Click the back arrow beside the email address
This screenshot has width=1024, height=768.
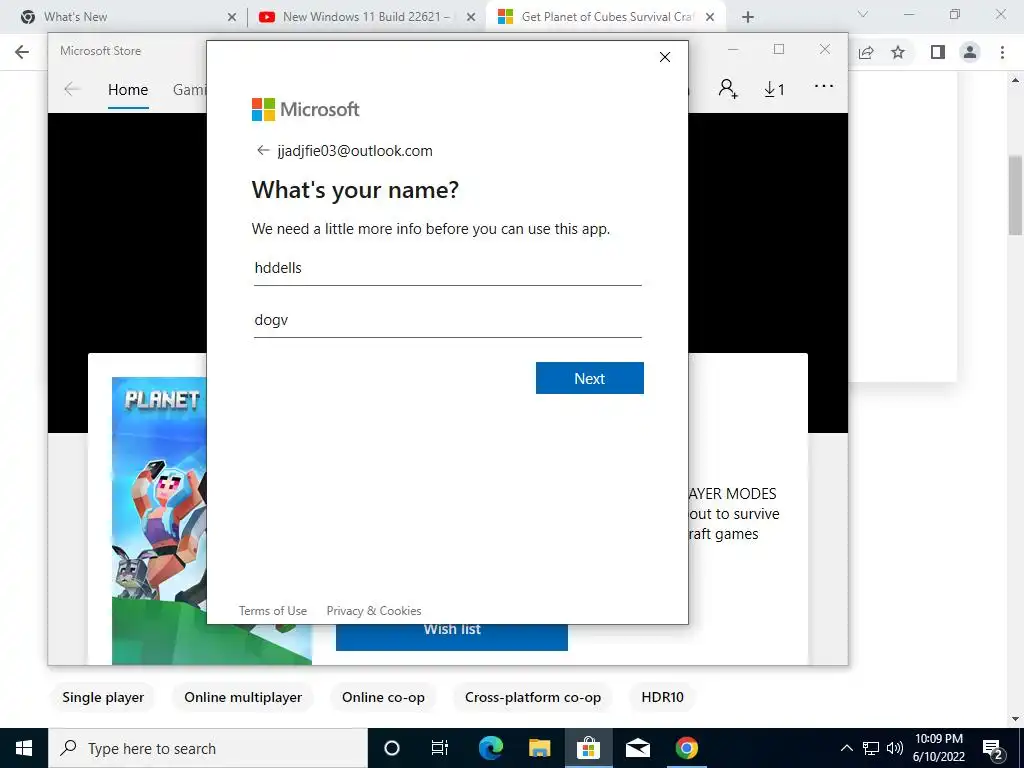click(x=263, y=151)
